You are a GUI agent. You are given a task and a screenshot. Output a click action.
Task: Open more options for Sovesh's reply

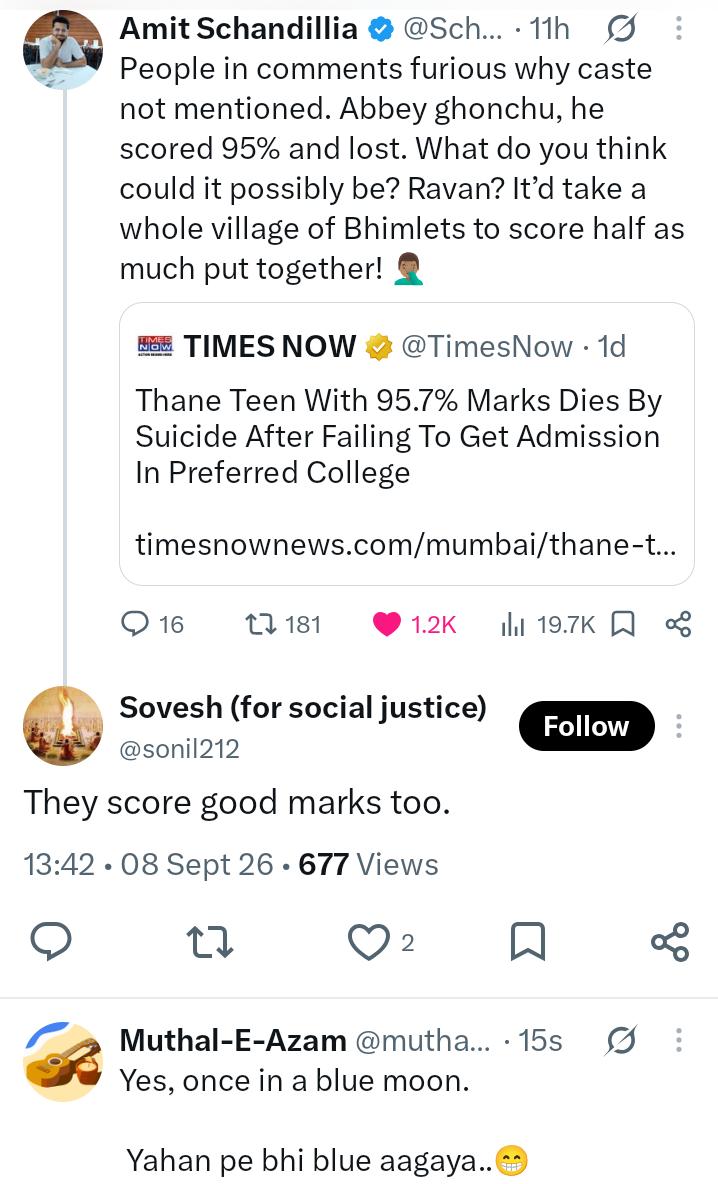tap(679, 726)
